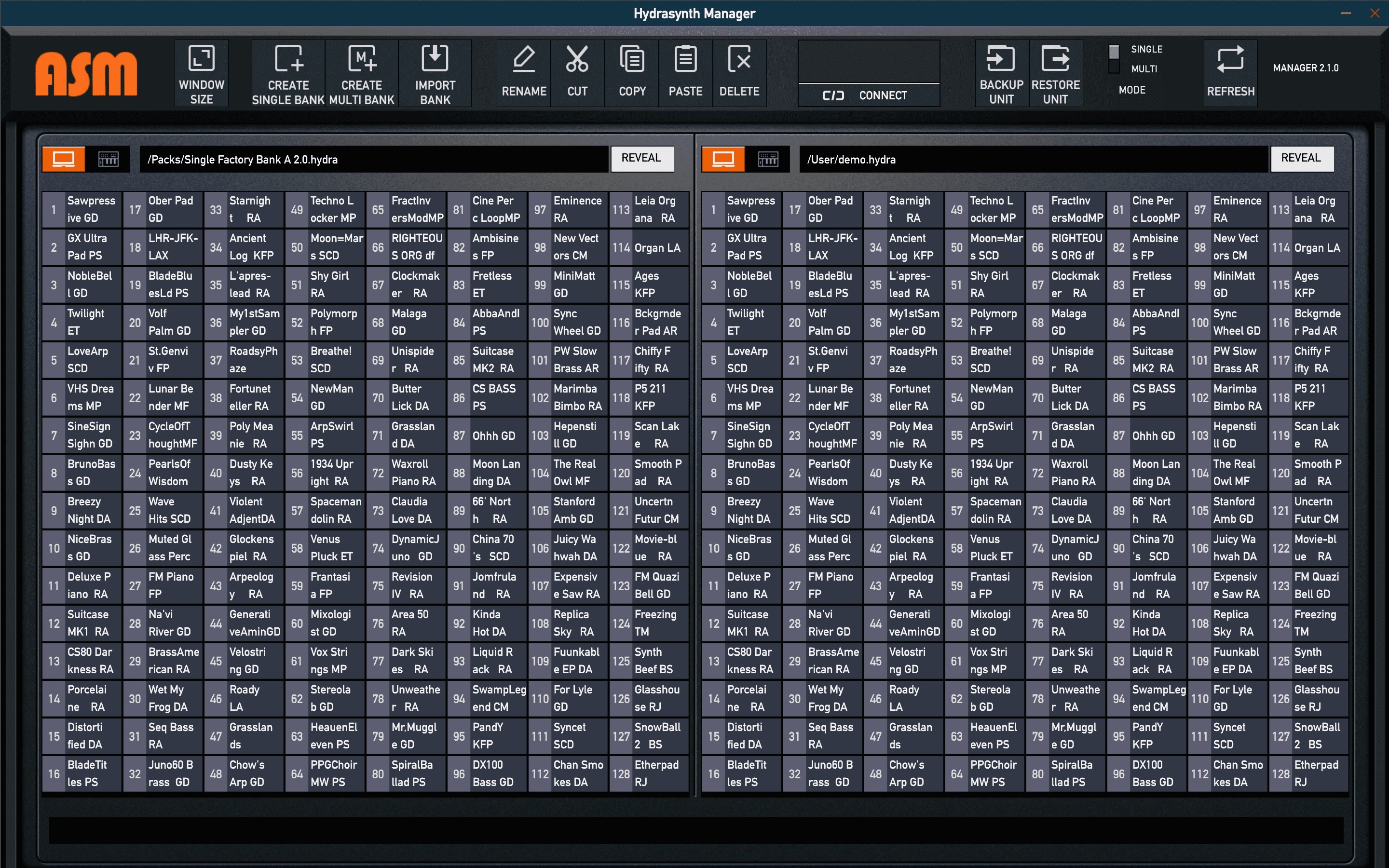Select patch 127 SnowBall 2 BS in right bank
Viewport: 1389px width, 868px height.
pyautogui.click(x=1308, y=736)
